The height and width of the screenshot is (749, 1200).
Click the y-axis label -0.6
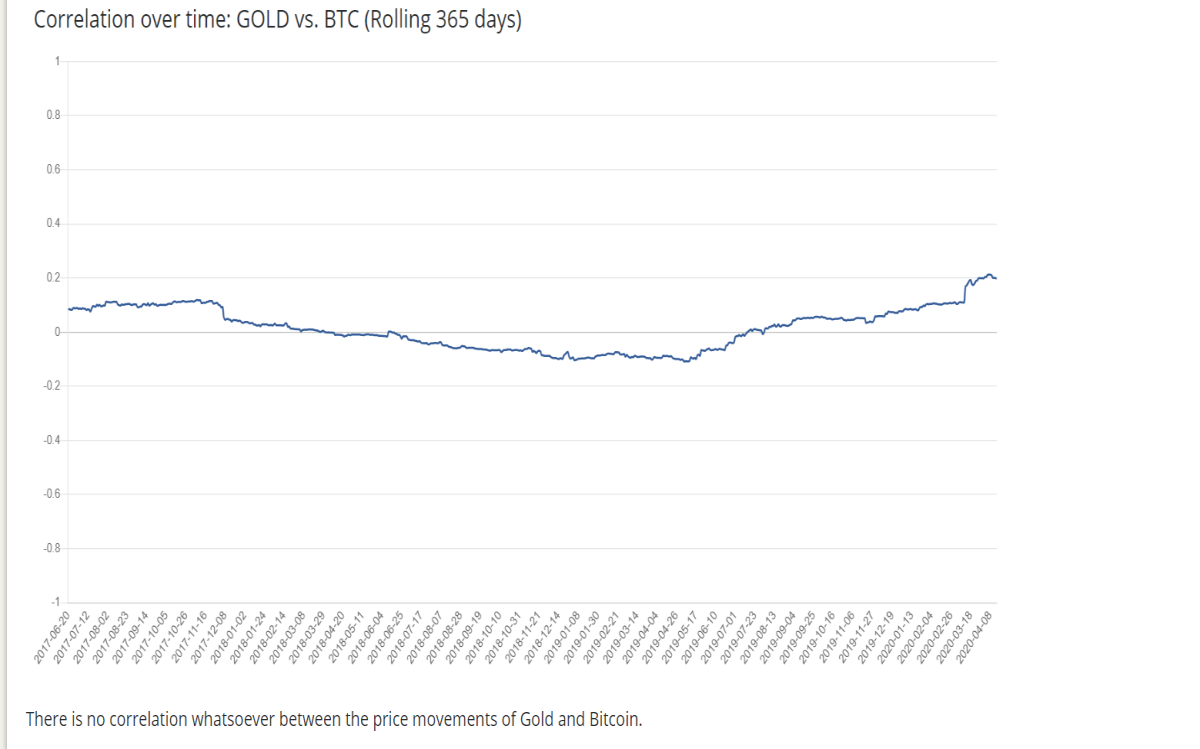(x=52, y=494)
